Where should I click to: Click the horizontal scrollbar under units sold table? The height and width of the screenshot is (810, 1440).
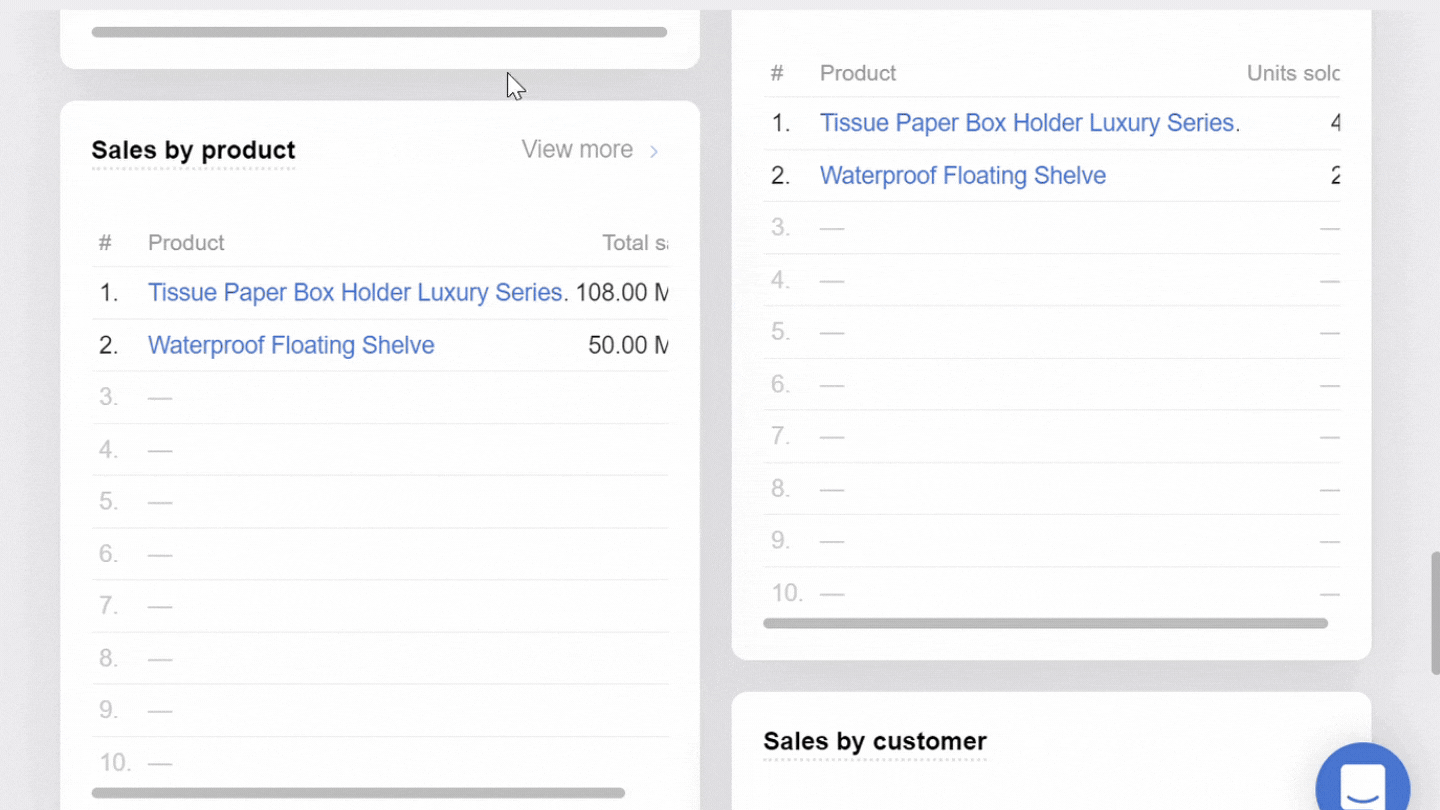[x=1045, y=623]
